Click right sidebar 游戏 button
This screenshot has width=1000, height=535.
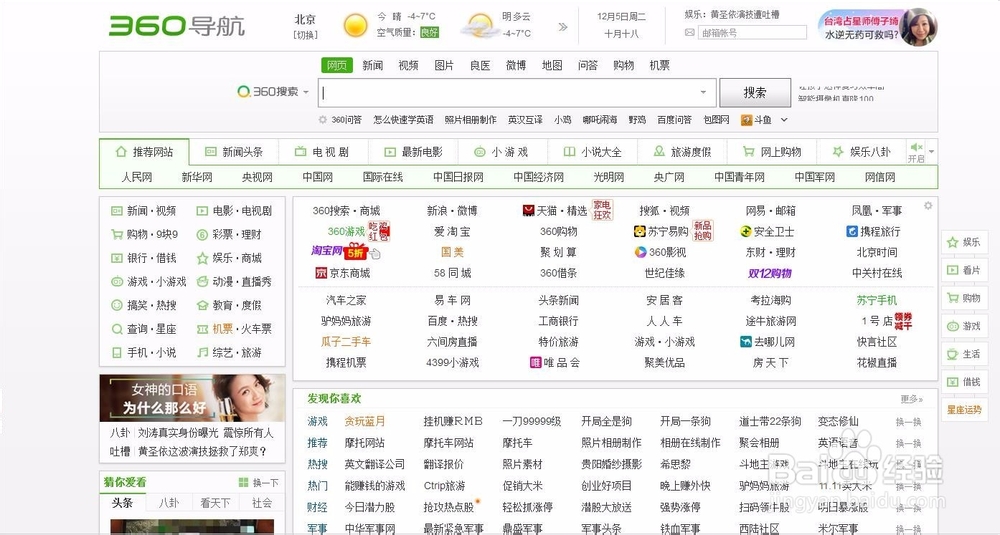click(x=964, y=326)
